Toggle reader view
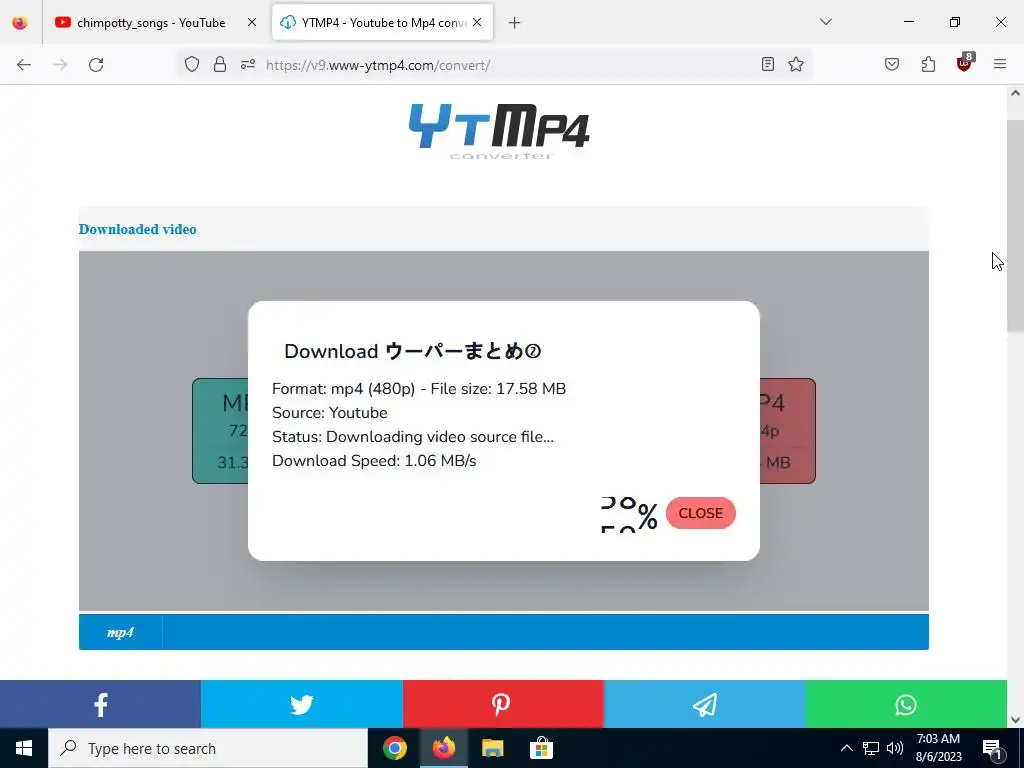Viewport: 1024px width, 768px height. (768, 64)
